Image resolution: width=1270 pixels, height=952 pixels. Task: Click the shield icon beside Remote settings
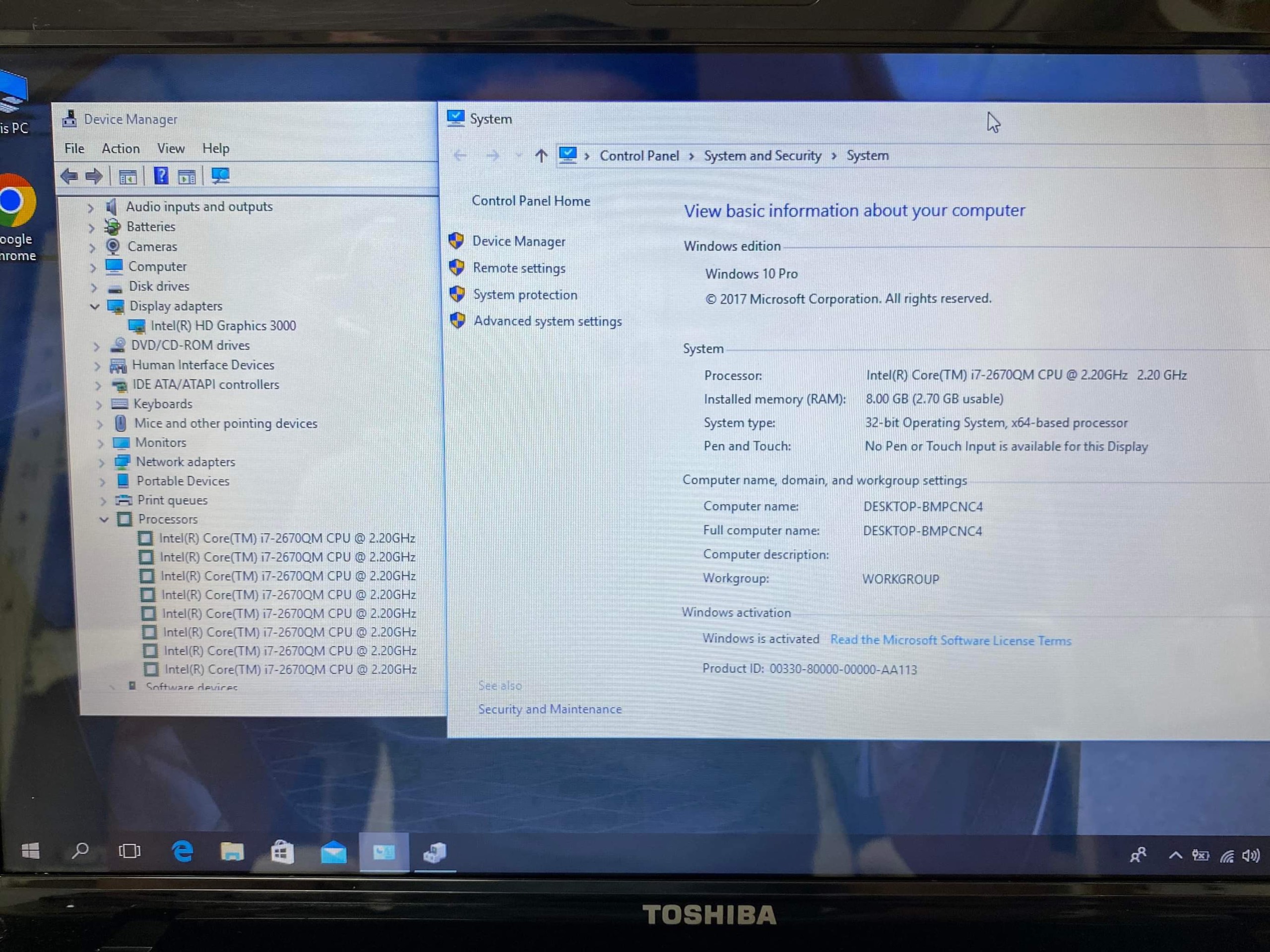pyautogui.click(x=457, y=267)
